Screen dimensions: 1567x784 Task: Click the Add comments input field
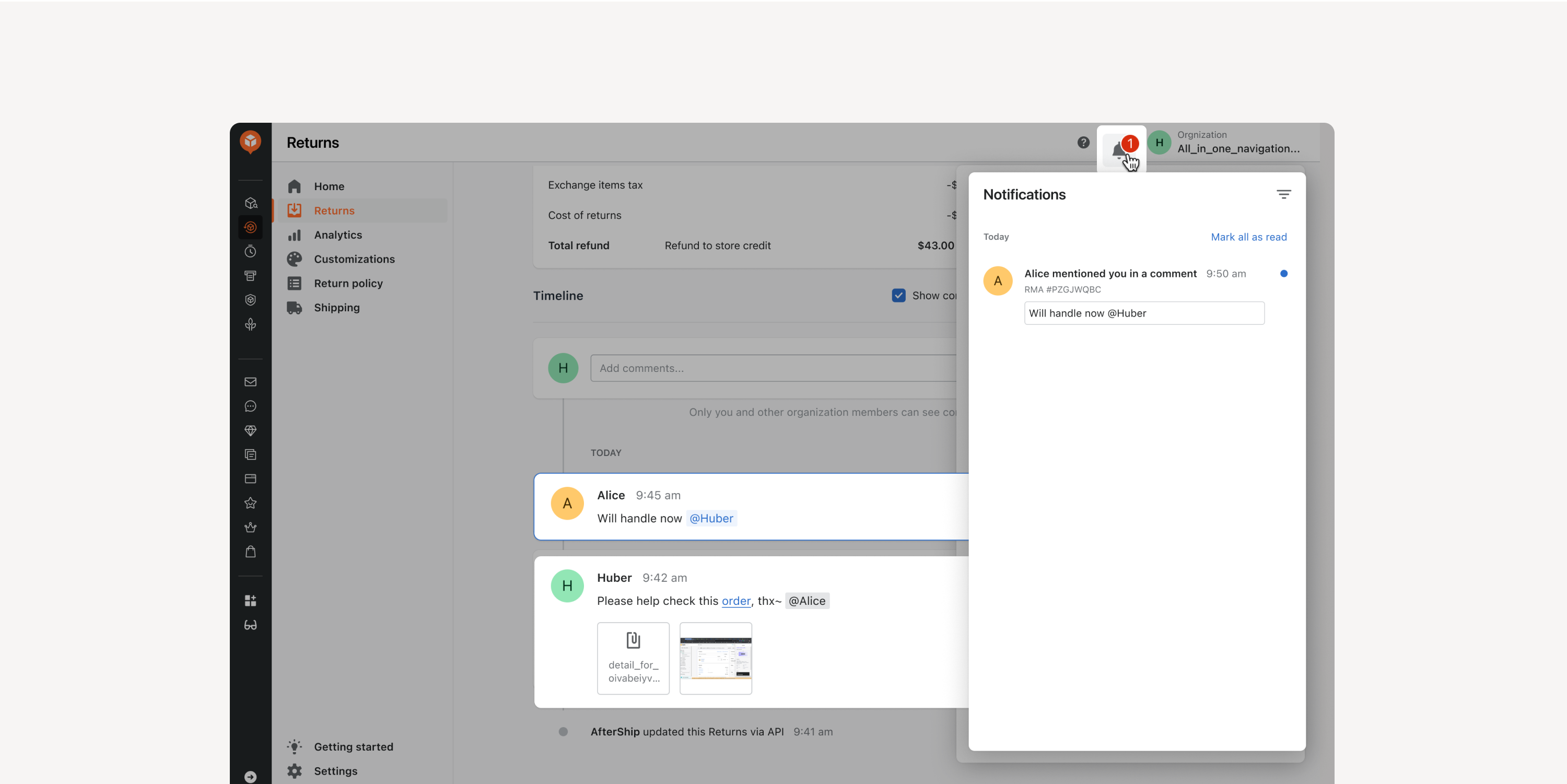[773, 368]
